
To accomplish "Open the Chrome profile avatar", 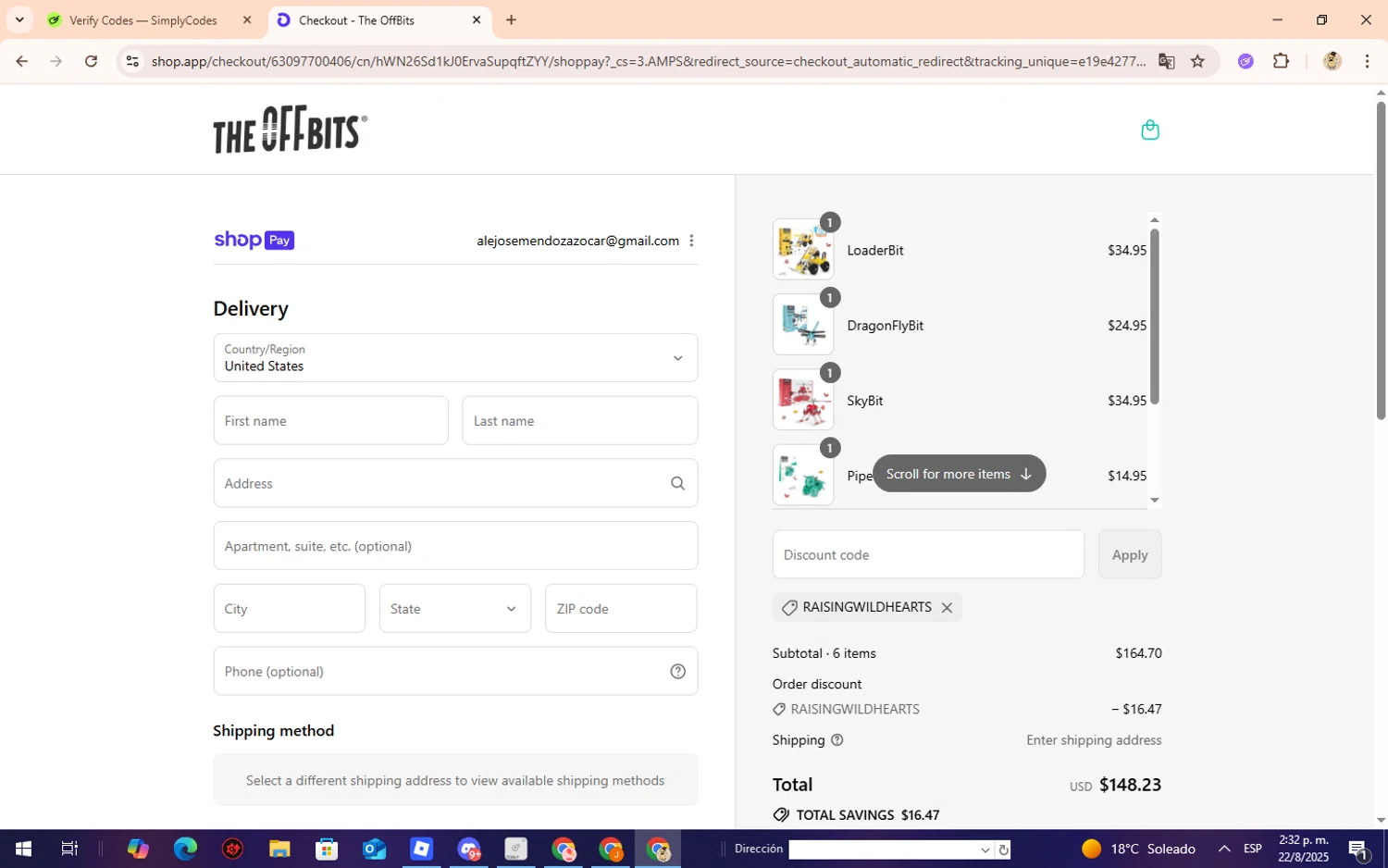I will (1332, 61).
